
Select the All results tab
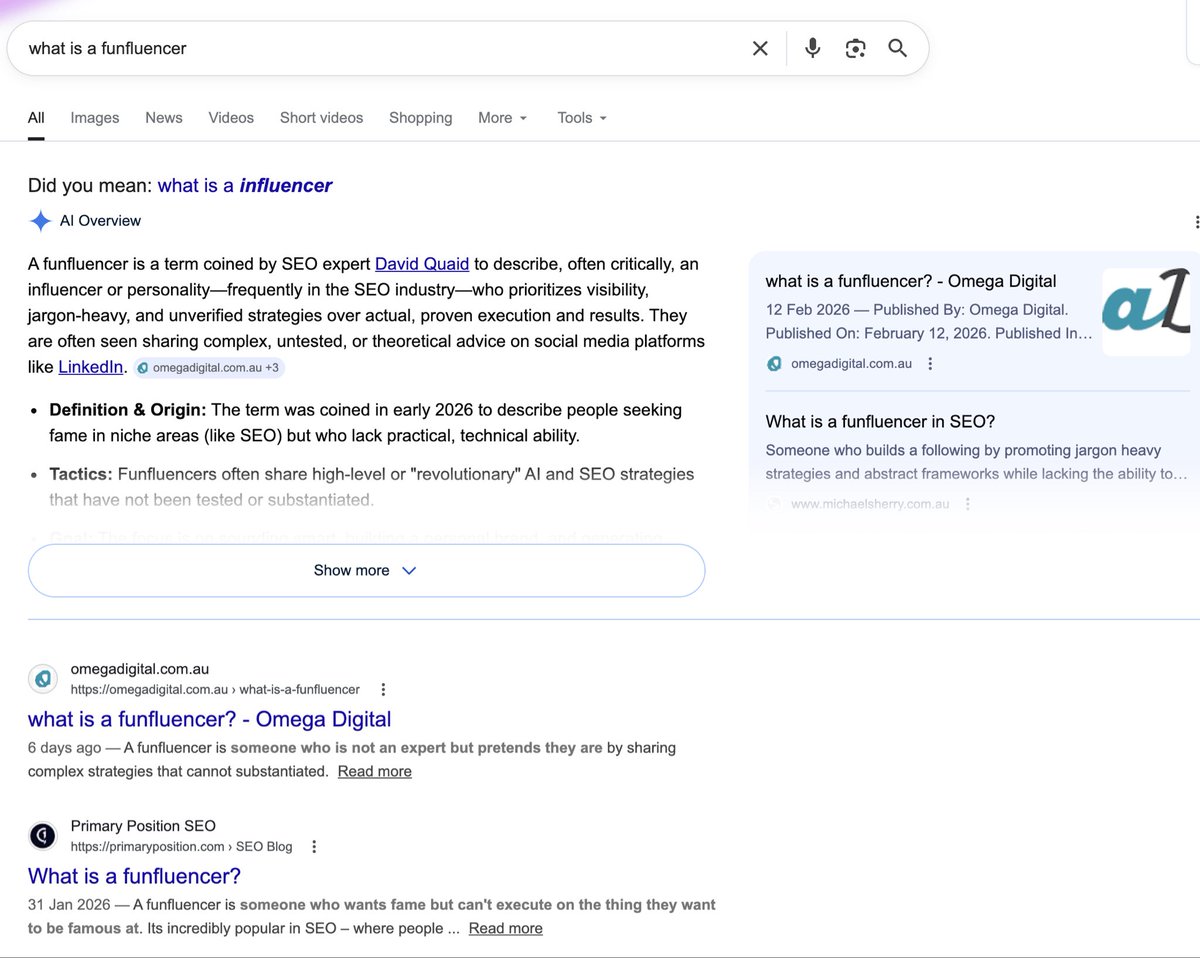[x=36, y=118]
